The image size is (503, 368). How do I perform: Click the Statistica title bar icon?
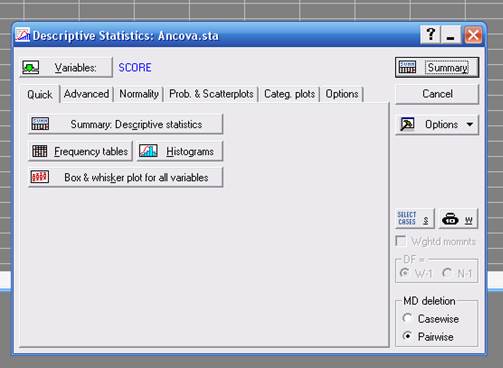[22, 35]
